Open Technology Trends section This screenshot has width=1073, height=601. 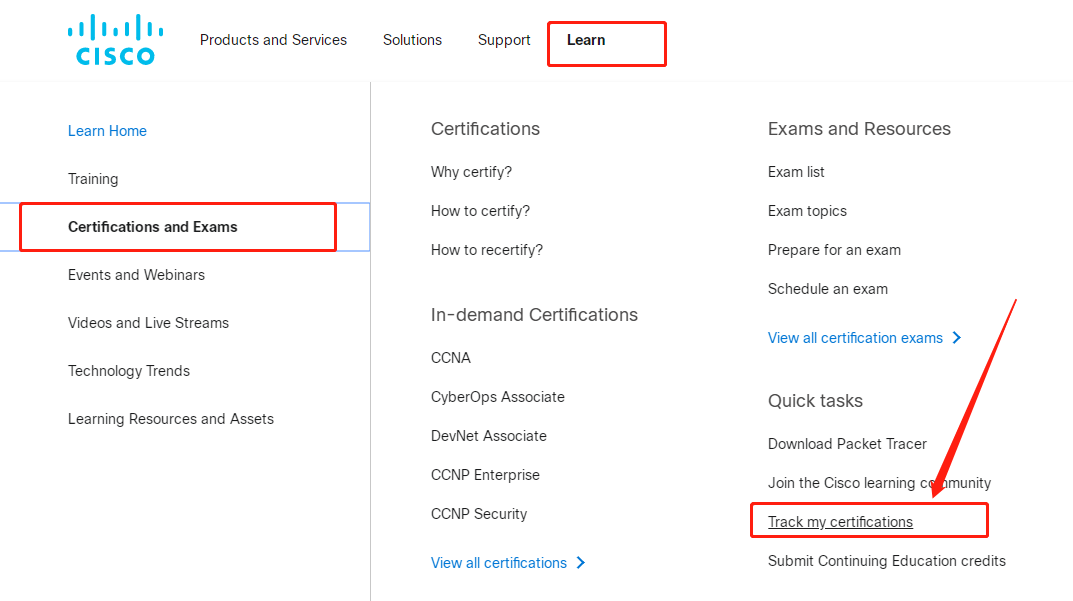tap(129, 371)
